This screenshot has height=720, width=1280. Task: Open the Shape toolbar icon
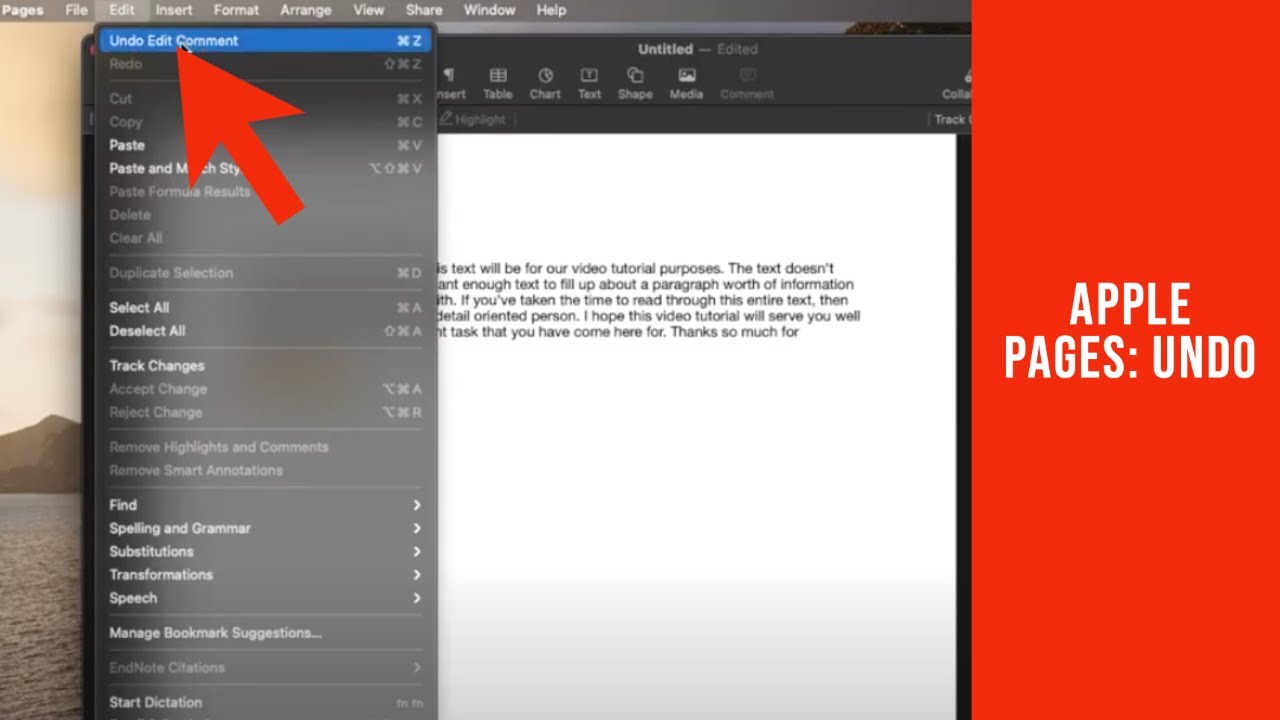[x=635, y=84]
